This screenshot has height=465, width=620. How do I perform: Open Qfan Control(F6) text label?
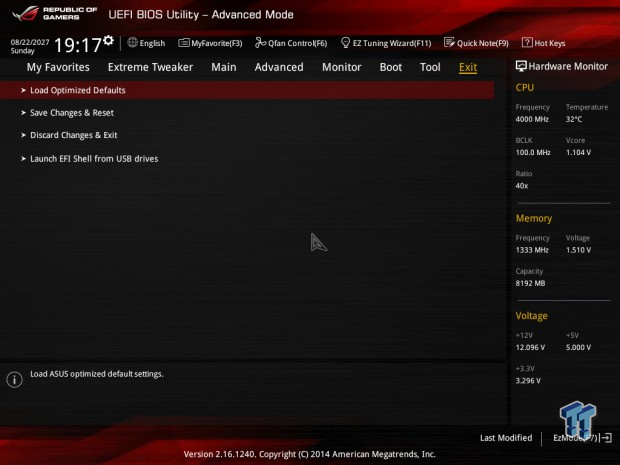[x=298, y=43]
